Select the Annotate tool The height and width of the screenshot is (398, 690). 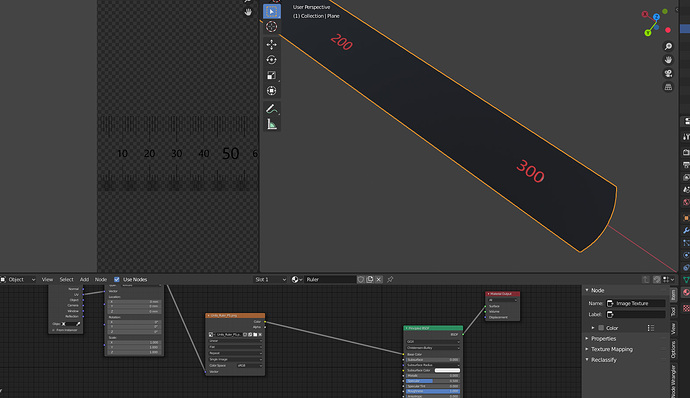(272, 109)
